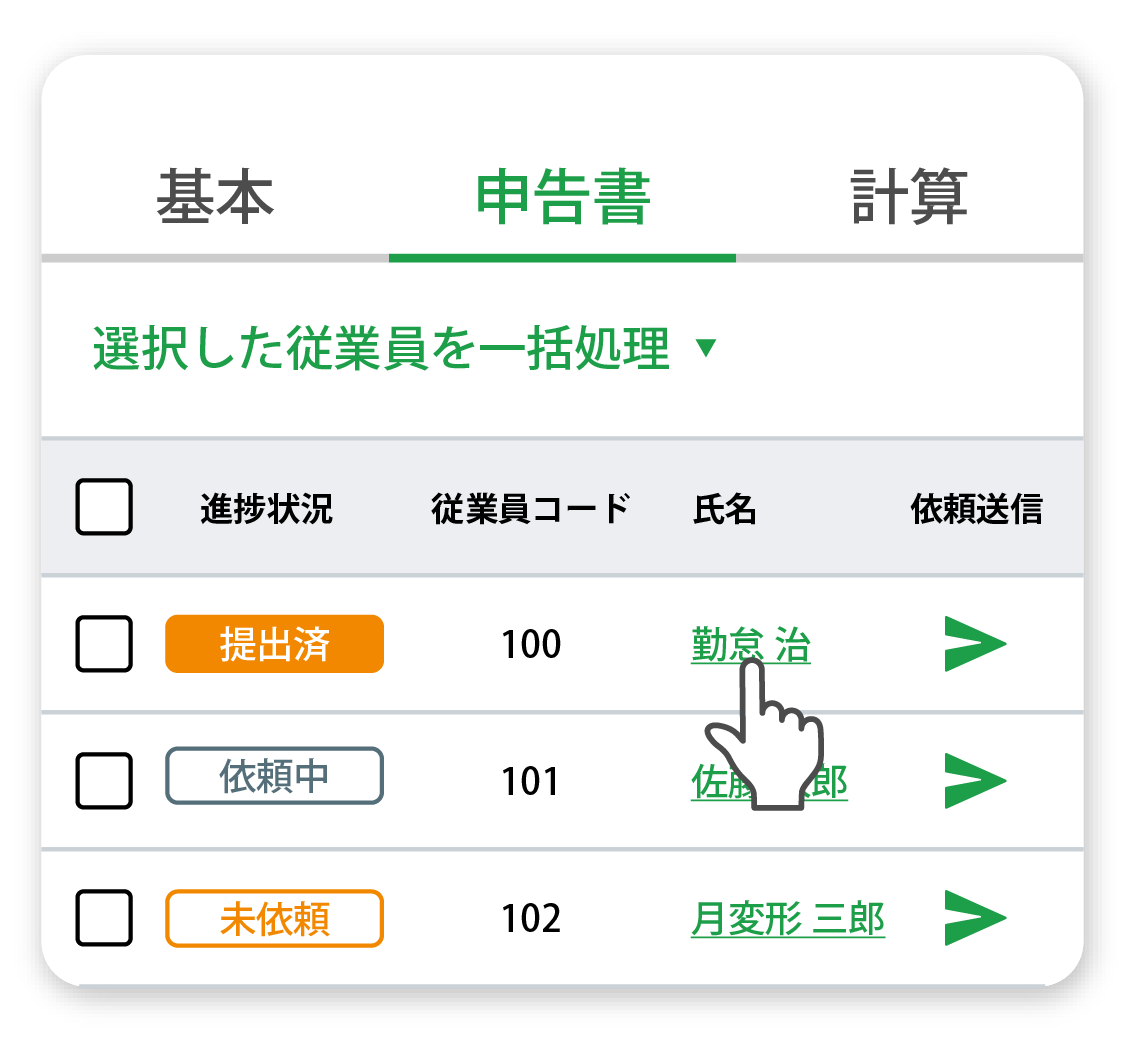Switch to the 基本 tab
This screenshot has width=1125, height=1042.
216,197
